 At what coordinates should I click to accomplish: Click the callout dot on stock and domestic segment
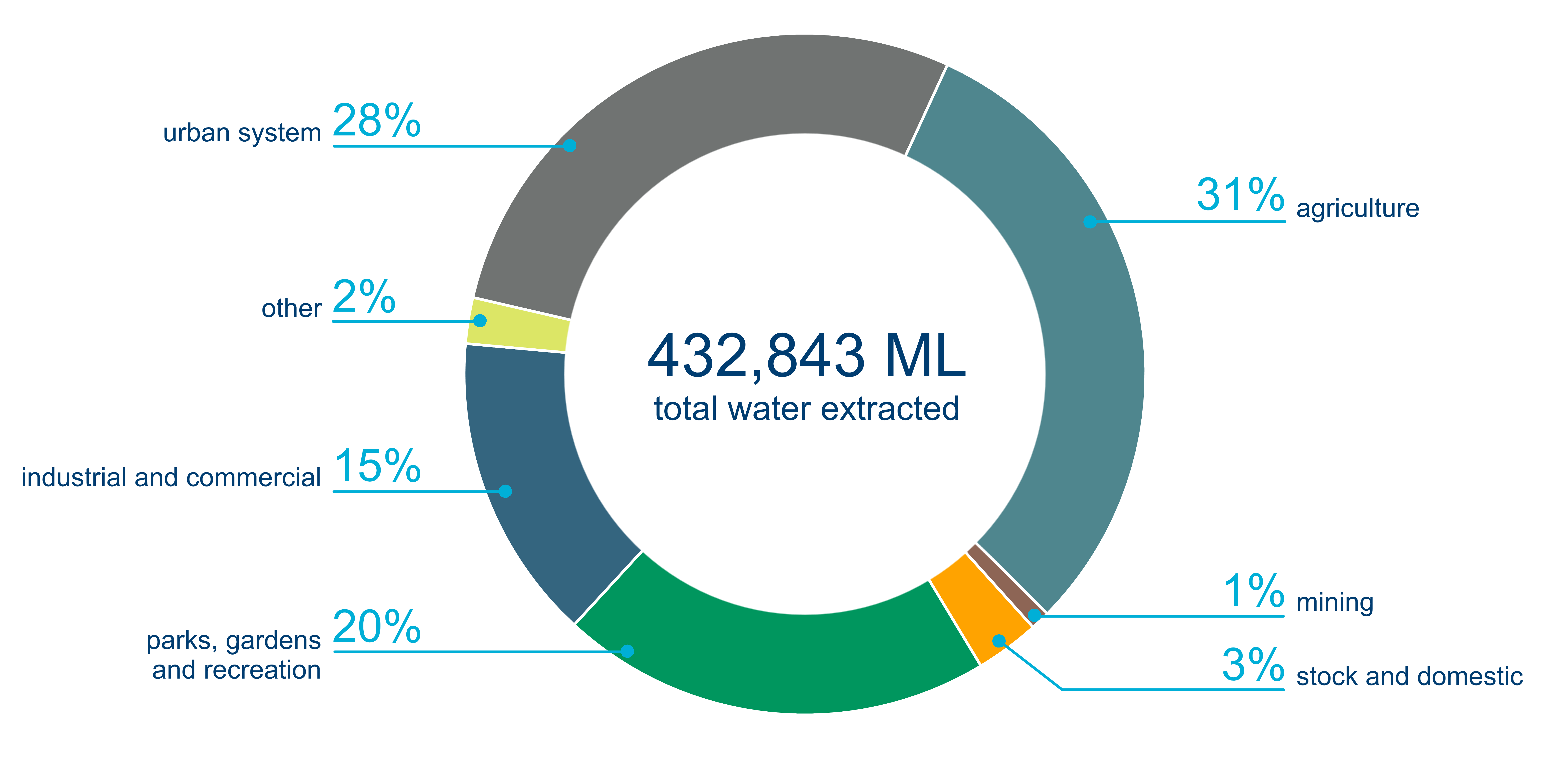click(x=999, y=641)
